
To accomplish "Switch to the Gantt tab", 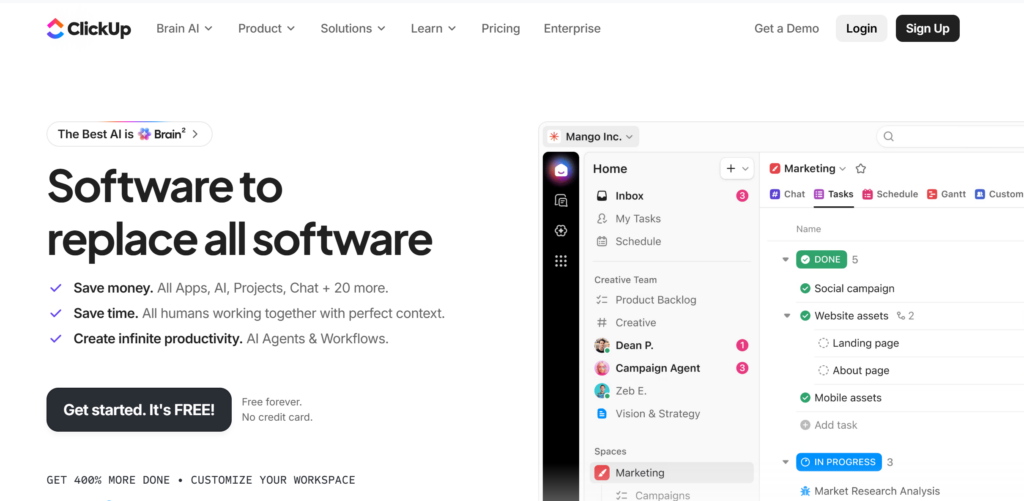I will [x=946, y=194].
